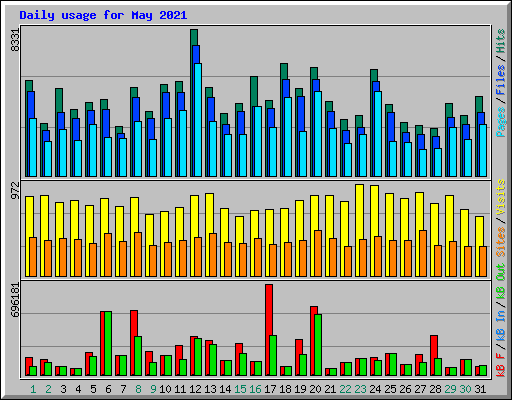512x400 pixels.
Task: Click the tallest yellow Visits bar, day 23
Action: [x=359, y=230]
